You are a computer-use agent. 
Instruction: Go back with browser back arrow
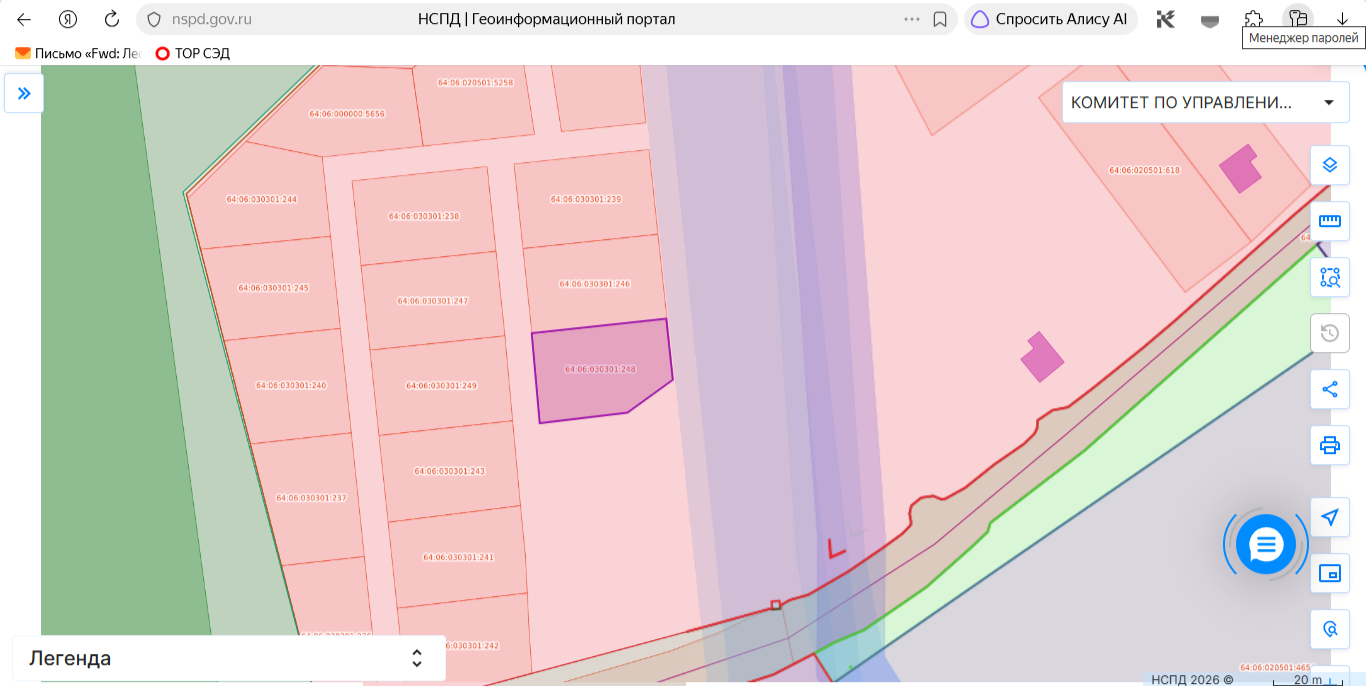[24, 19]
